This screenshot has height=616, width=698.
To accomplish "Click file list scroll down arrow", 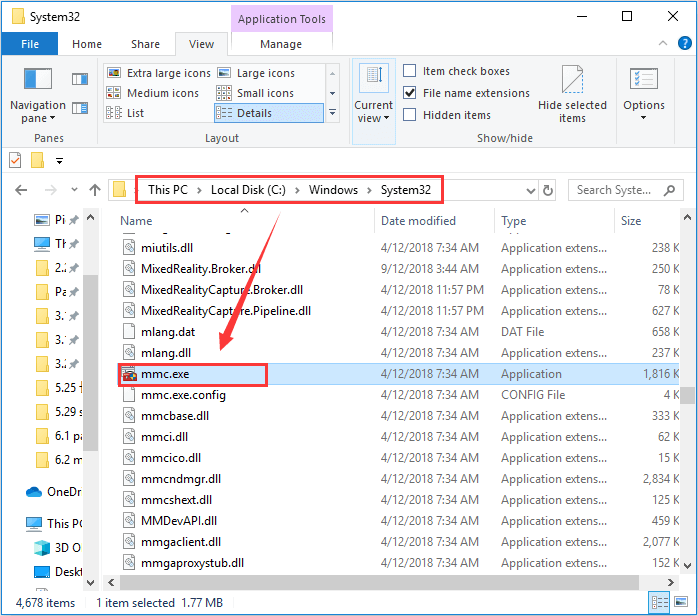I will tap(687, 566).
